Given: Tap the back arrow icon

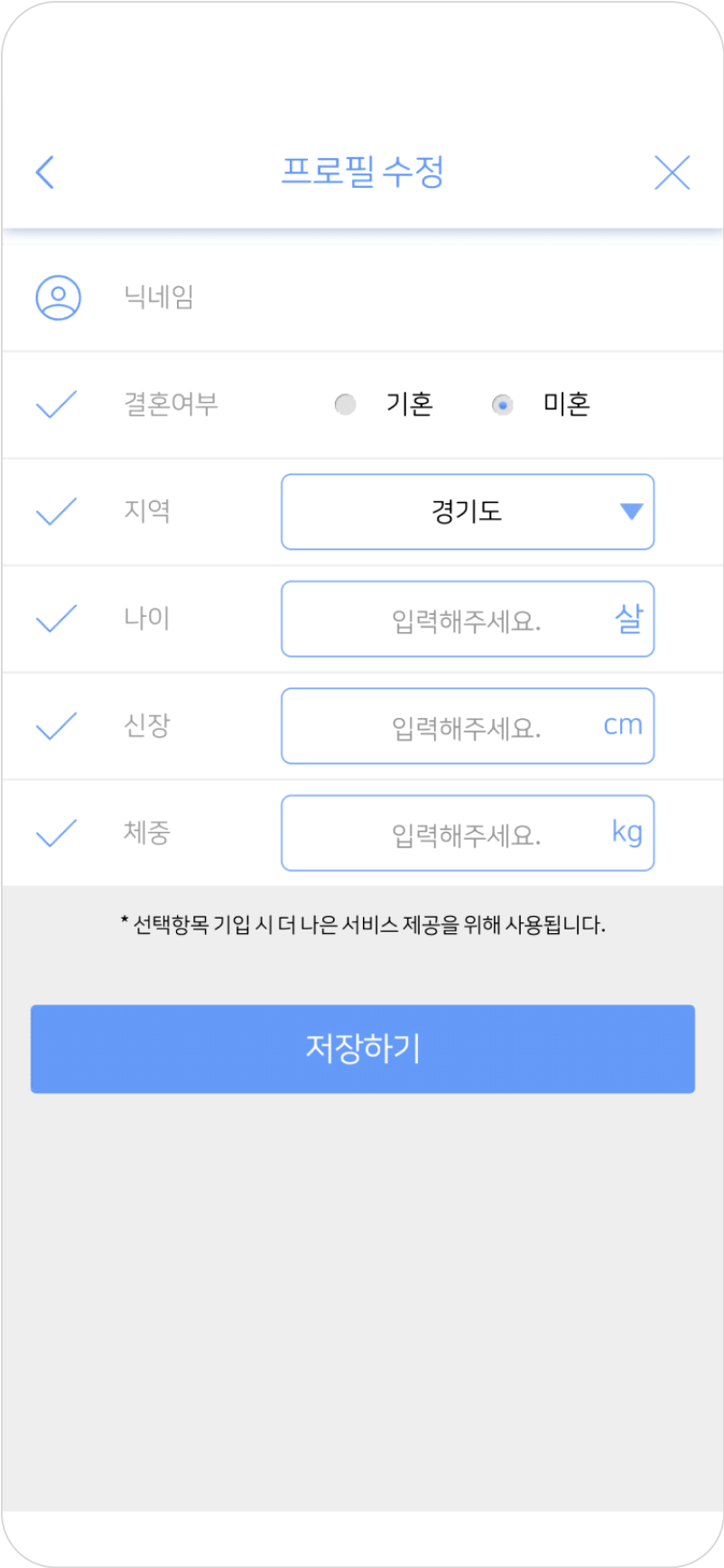Looking at the screenshot, I should [x=45, y=172].
